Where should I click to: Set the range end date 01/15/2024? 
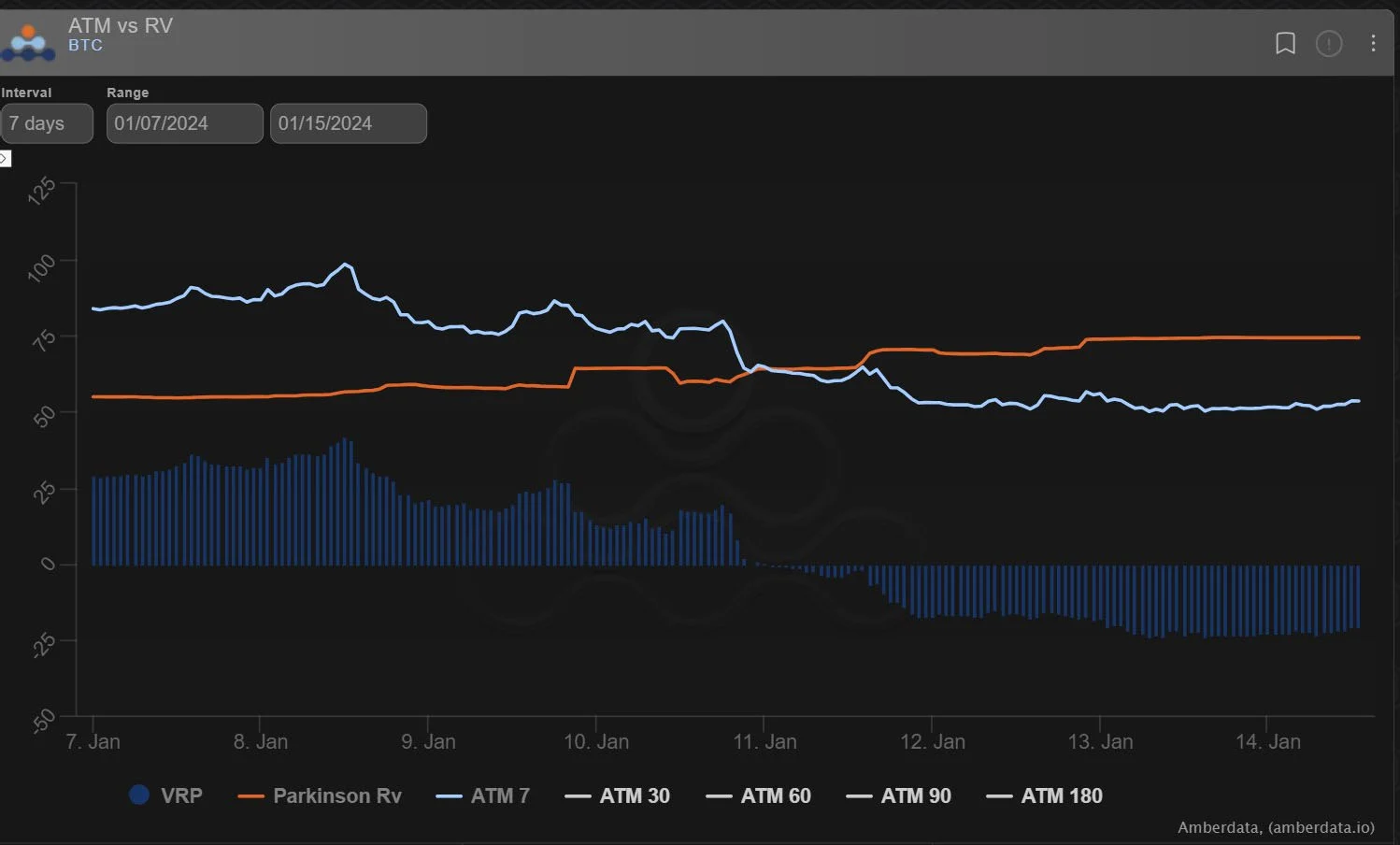349,123
